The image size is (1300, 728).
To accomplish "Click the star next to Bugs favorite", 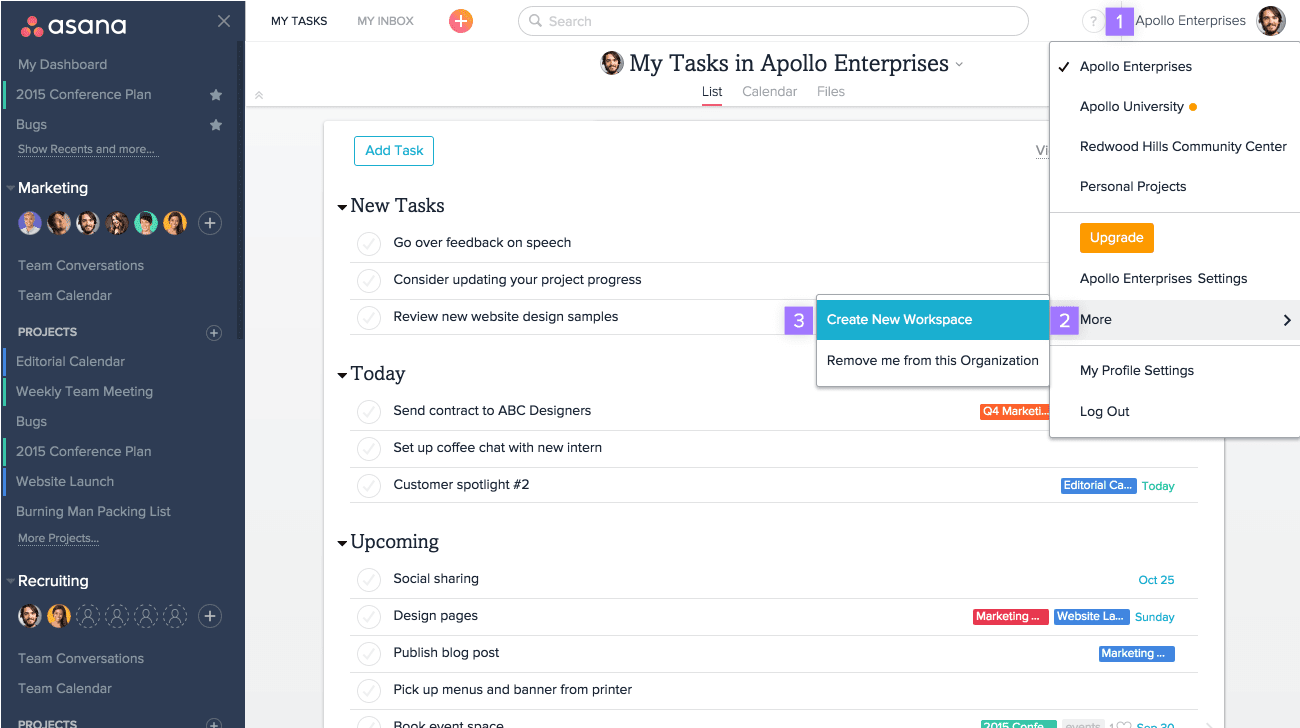I will (x=216, y=125).
